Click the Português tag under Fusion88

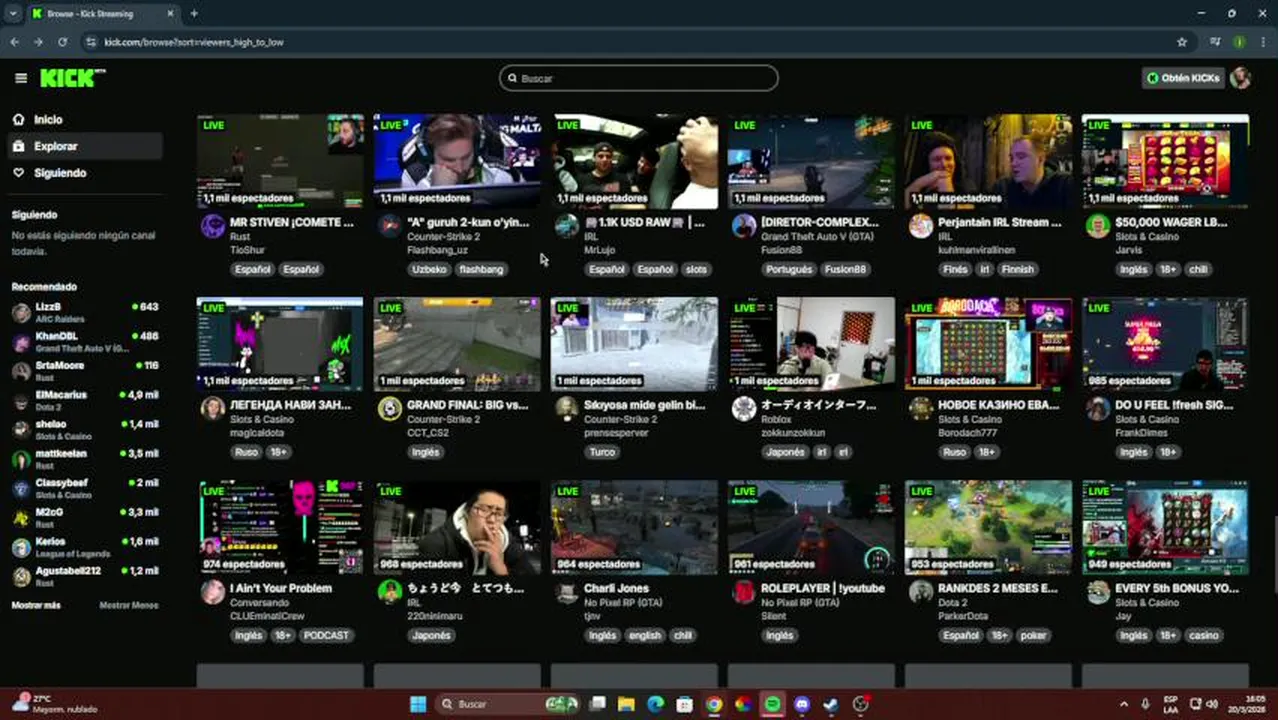788,269
